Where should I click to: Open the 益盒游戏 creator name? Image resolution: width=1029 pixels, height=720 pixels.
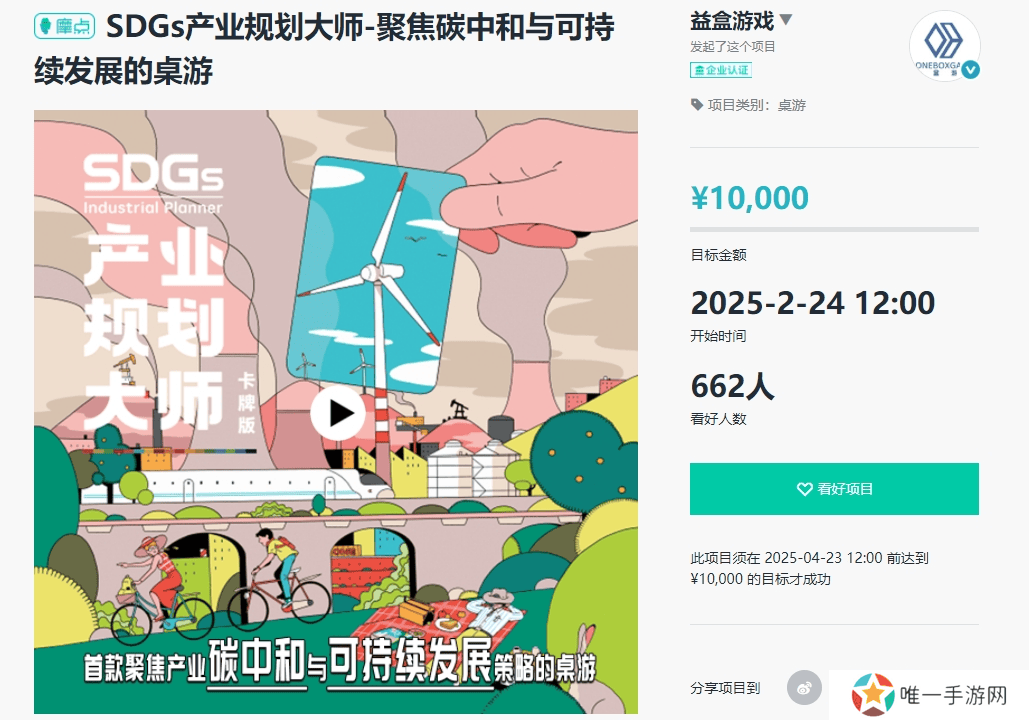point(732,21)
